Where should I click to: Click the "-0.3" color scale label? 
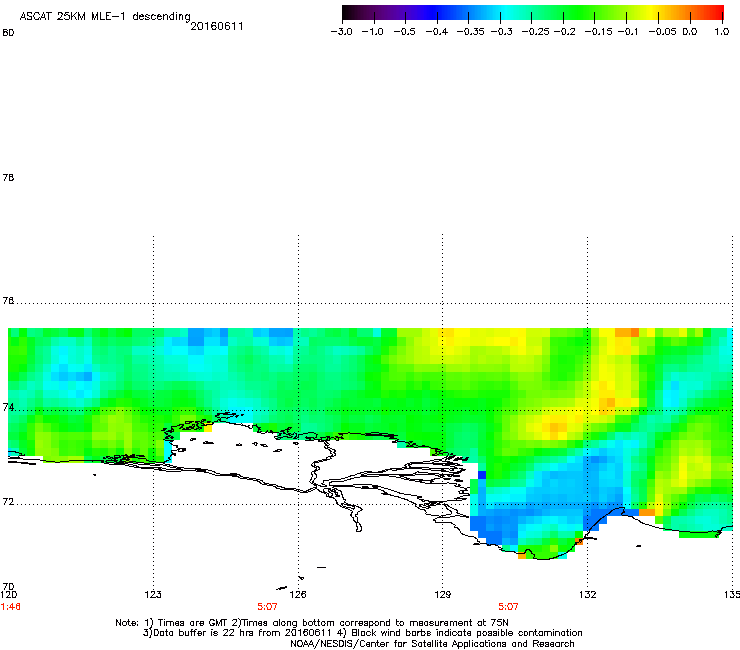[x=502, y=32]
